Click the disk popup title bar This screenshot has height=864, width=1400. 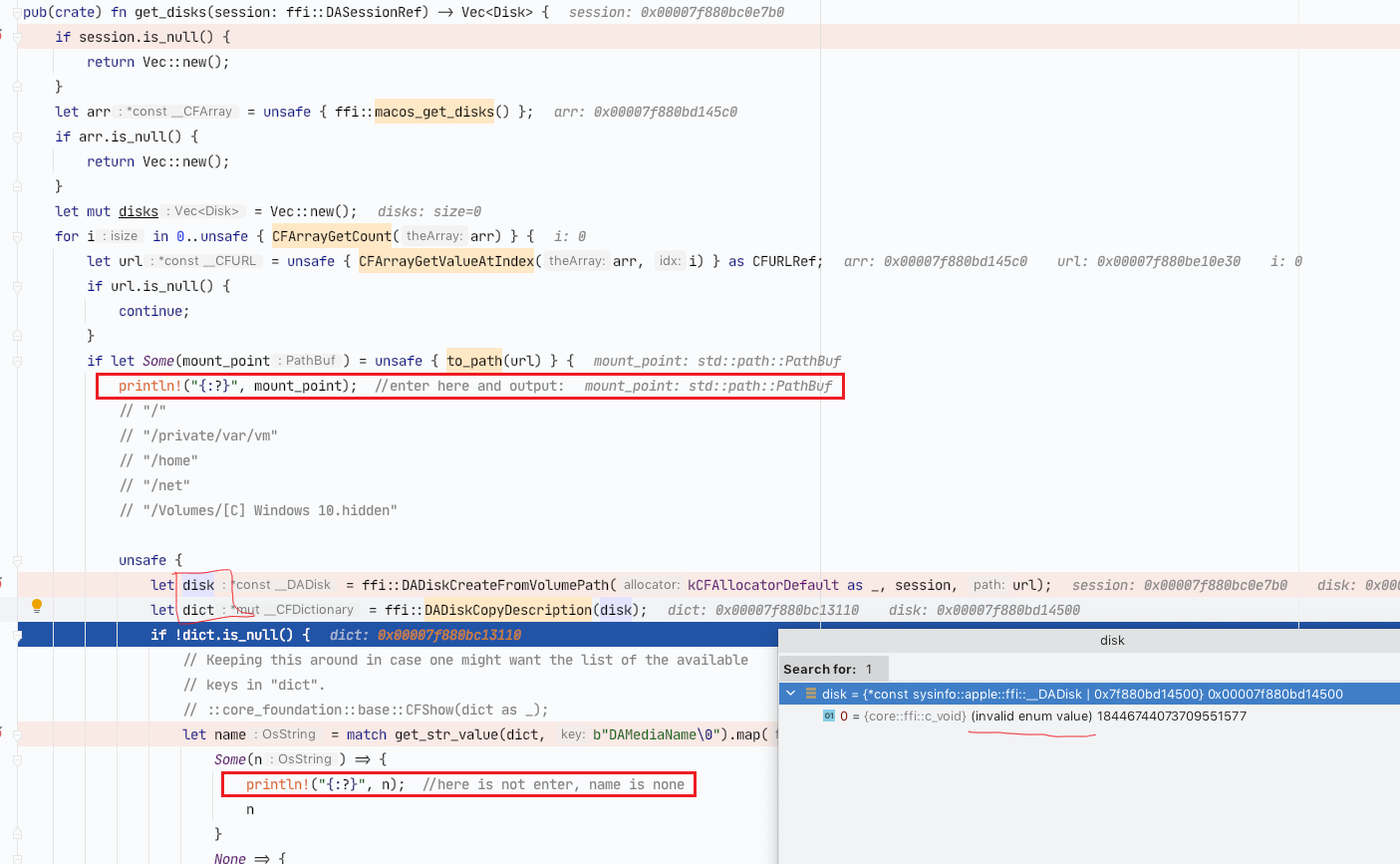(1112, 640)
